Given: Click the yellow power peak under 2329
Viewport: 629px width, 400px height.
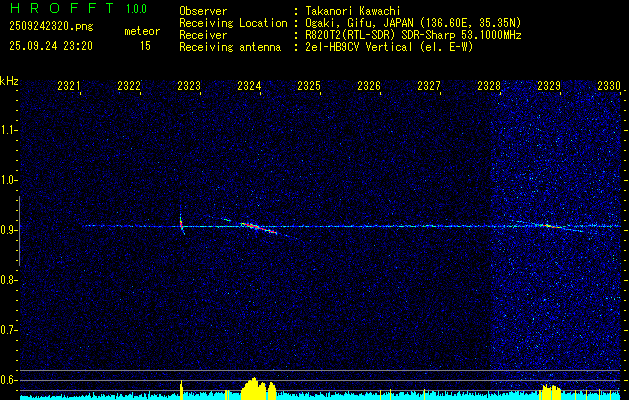Looking at the screenshot, I should pos(551,392).
